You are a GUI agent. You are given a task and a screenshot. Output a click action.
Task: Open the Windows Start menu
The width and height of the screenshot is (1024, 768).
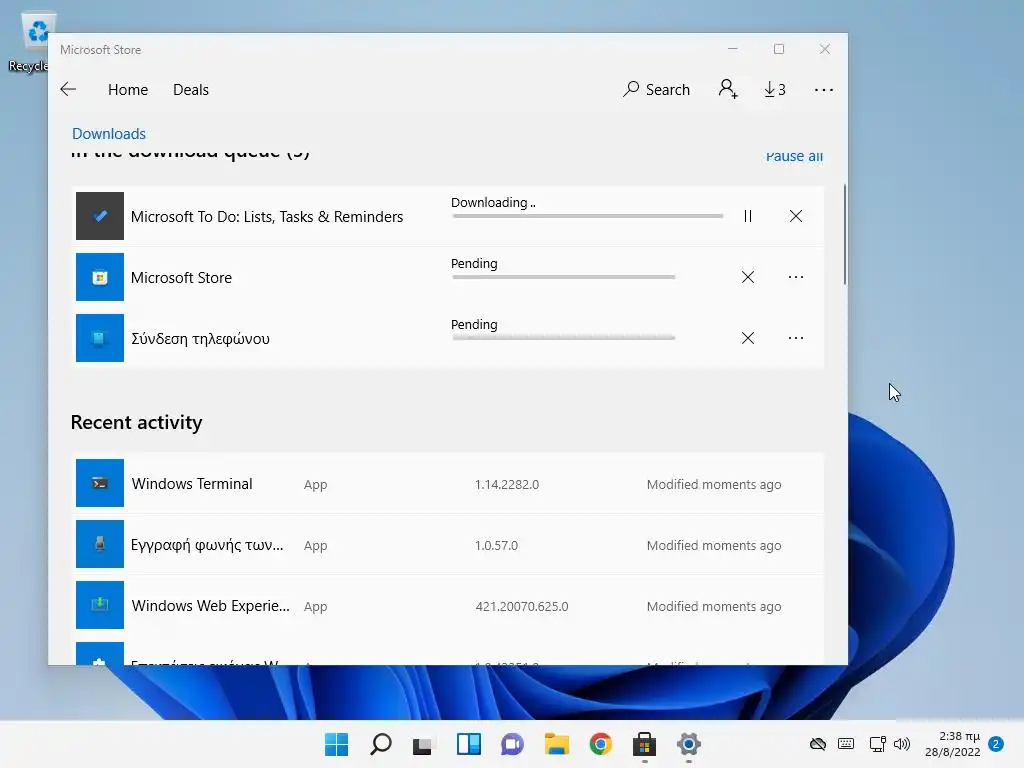tap(336, 744)
